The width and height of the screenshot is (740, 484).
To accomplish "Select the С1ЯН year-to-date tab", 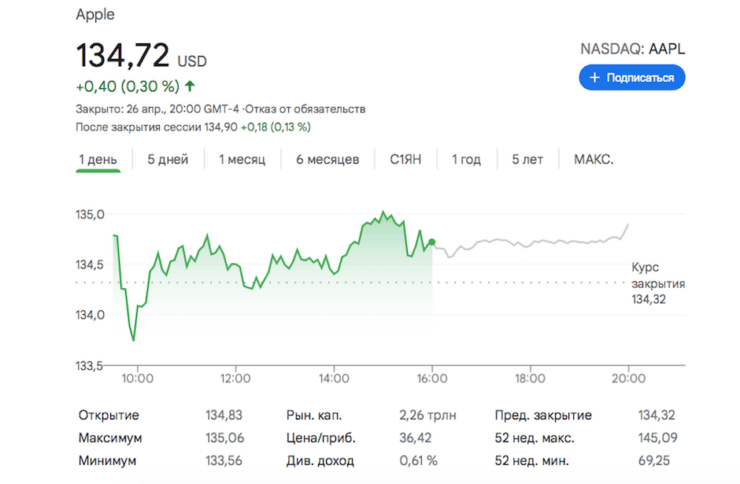I will point(405,159).
